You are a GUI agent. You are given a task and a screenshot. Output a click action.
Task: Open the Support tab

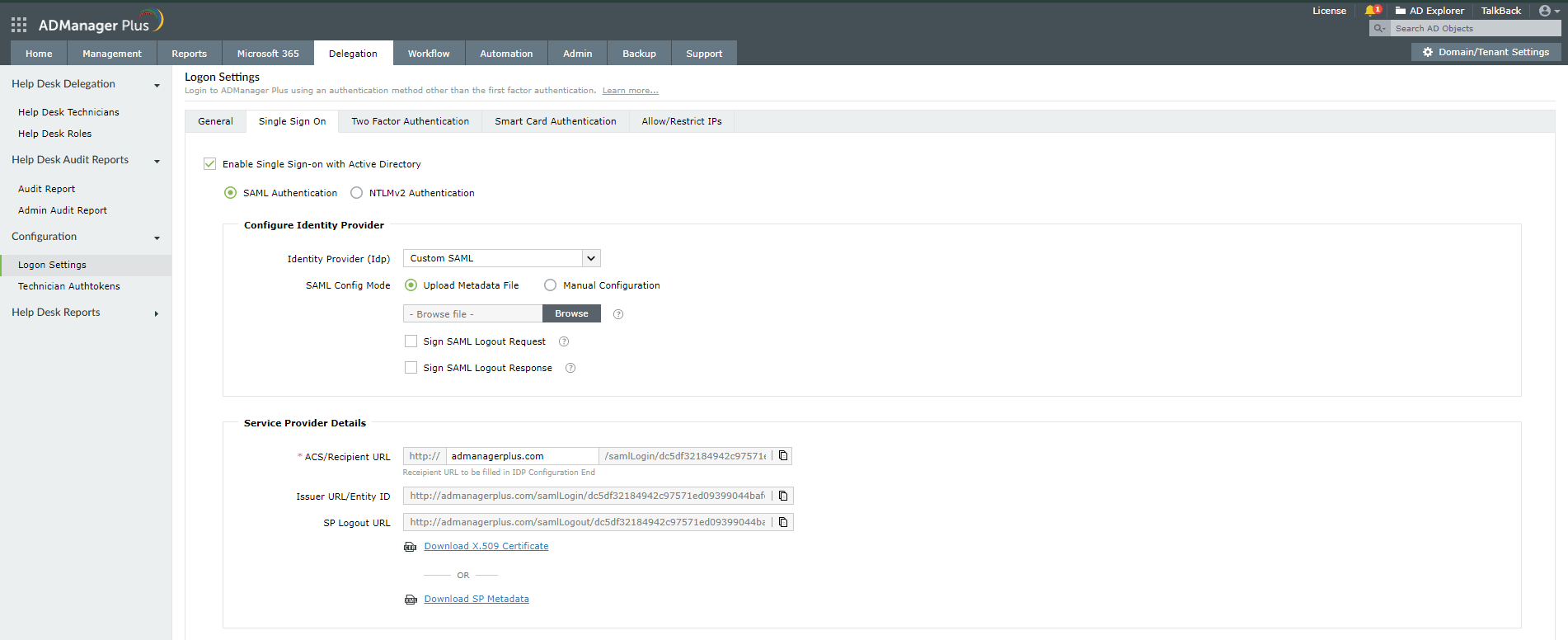point(704,54)
